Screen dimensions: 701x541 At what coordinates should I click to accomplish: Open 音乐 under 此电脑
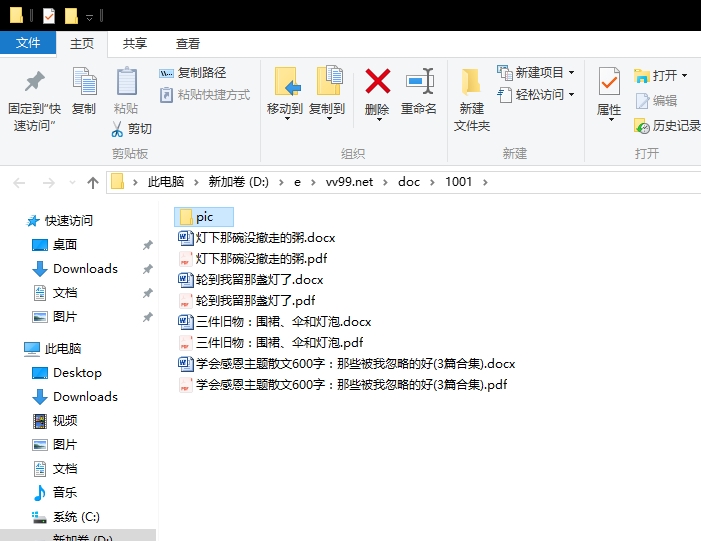tap(55, 493)
